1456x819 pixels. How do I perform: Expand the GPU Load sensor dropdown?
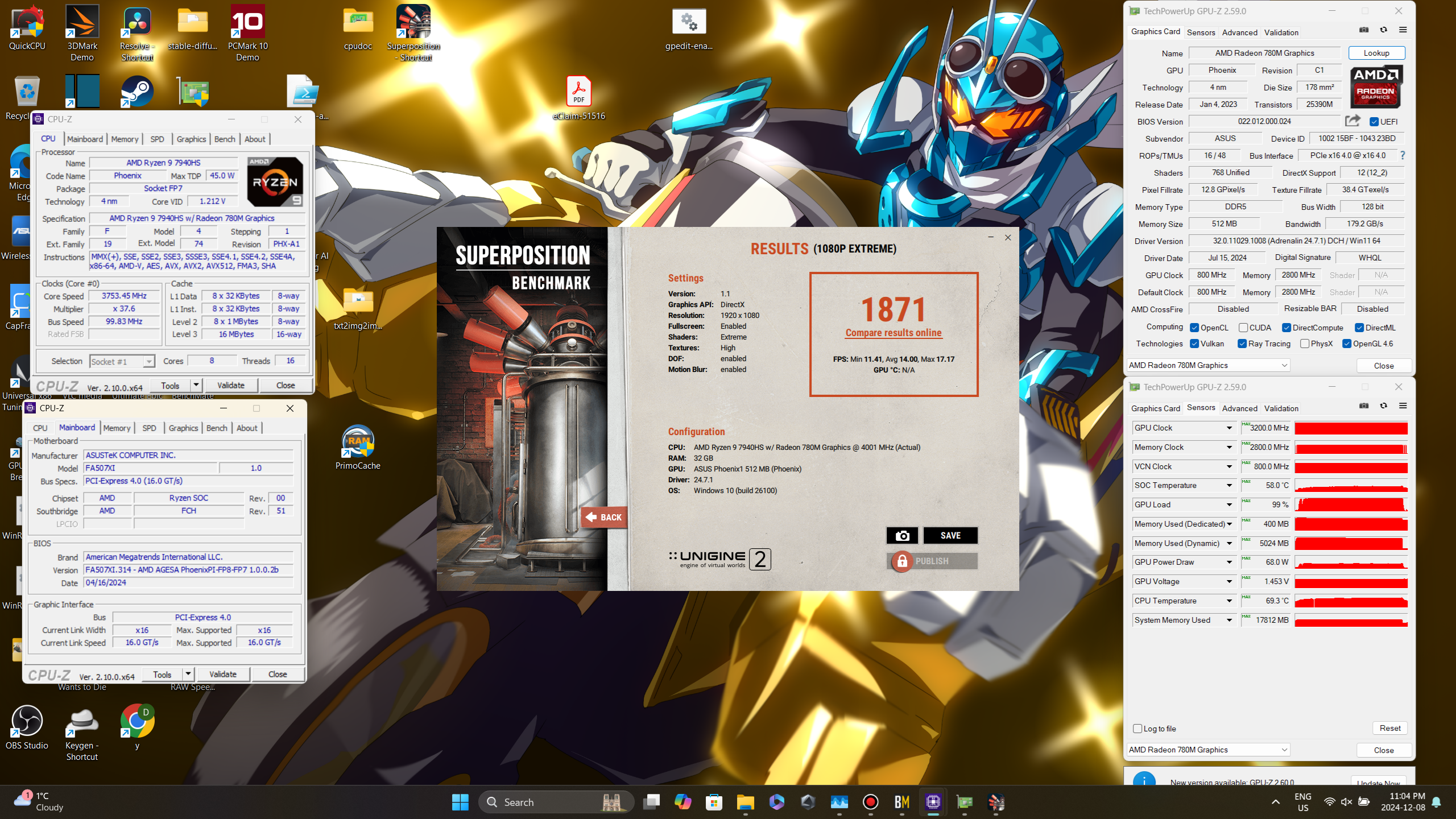tap(1229, 504)
